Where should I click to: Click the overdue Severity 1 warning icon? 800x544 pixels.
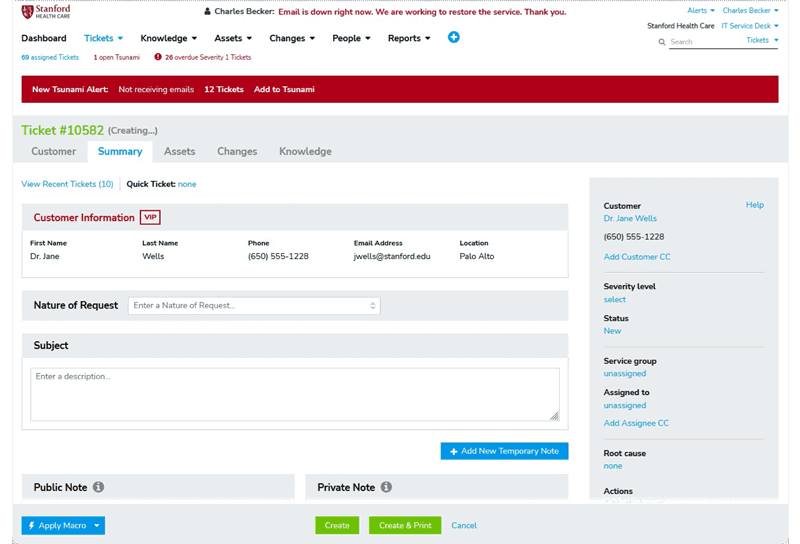[x=158, y=57]
